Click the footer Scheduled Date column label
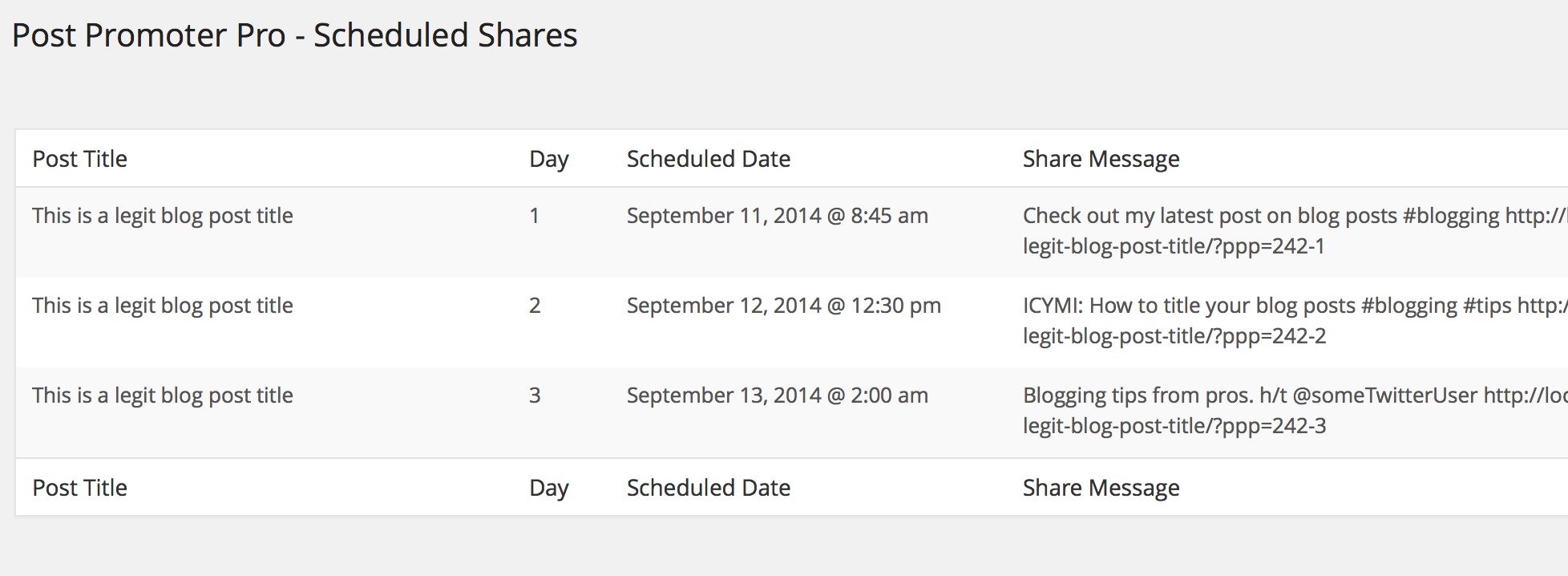Viewport: 1568px width, 576px height. (x=709, y=488)
